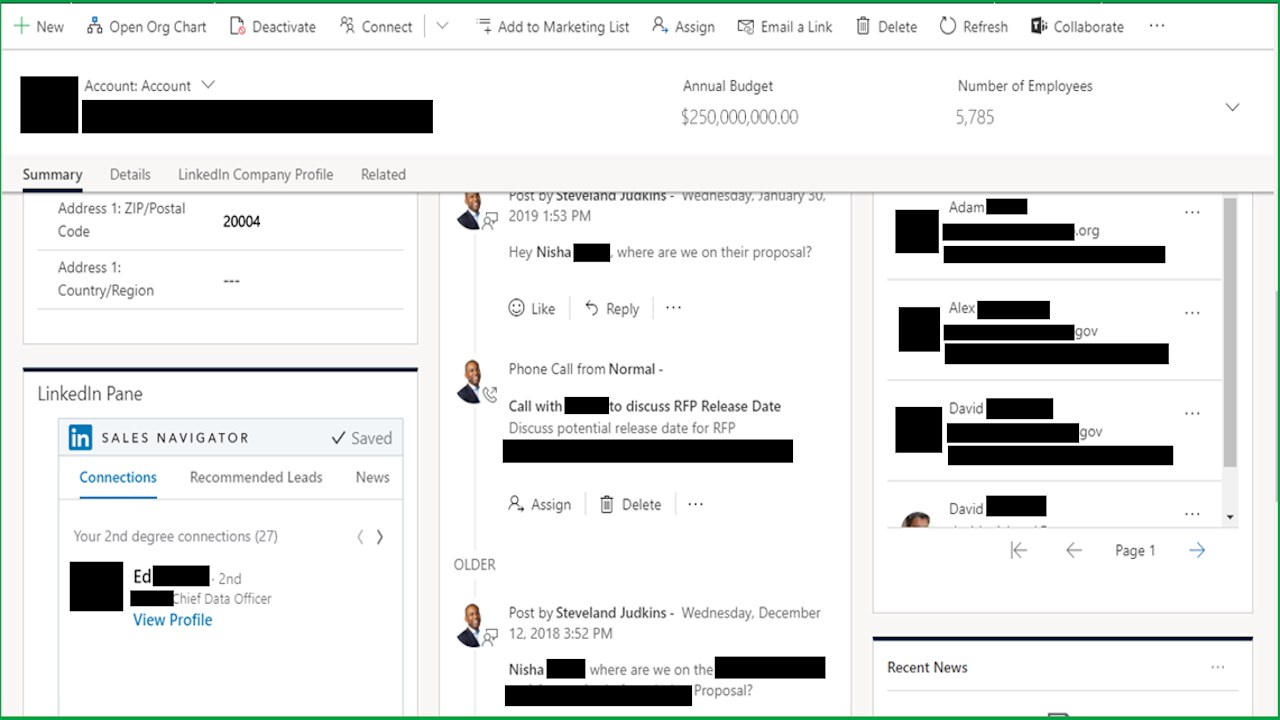Refresh the account record
This screenshot has width=1280, height=720.
(972, 26)
